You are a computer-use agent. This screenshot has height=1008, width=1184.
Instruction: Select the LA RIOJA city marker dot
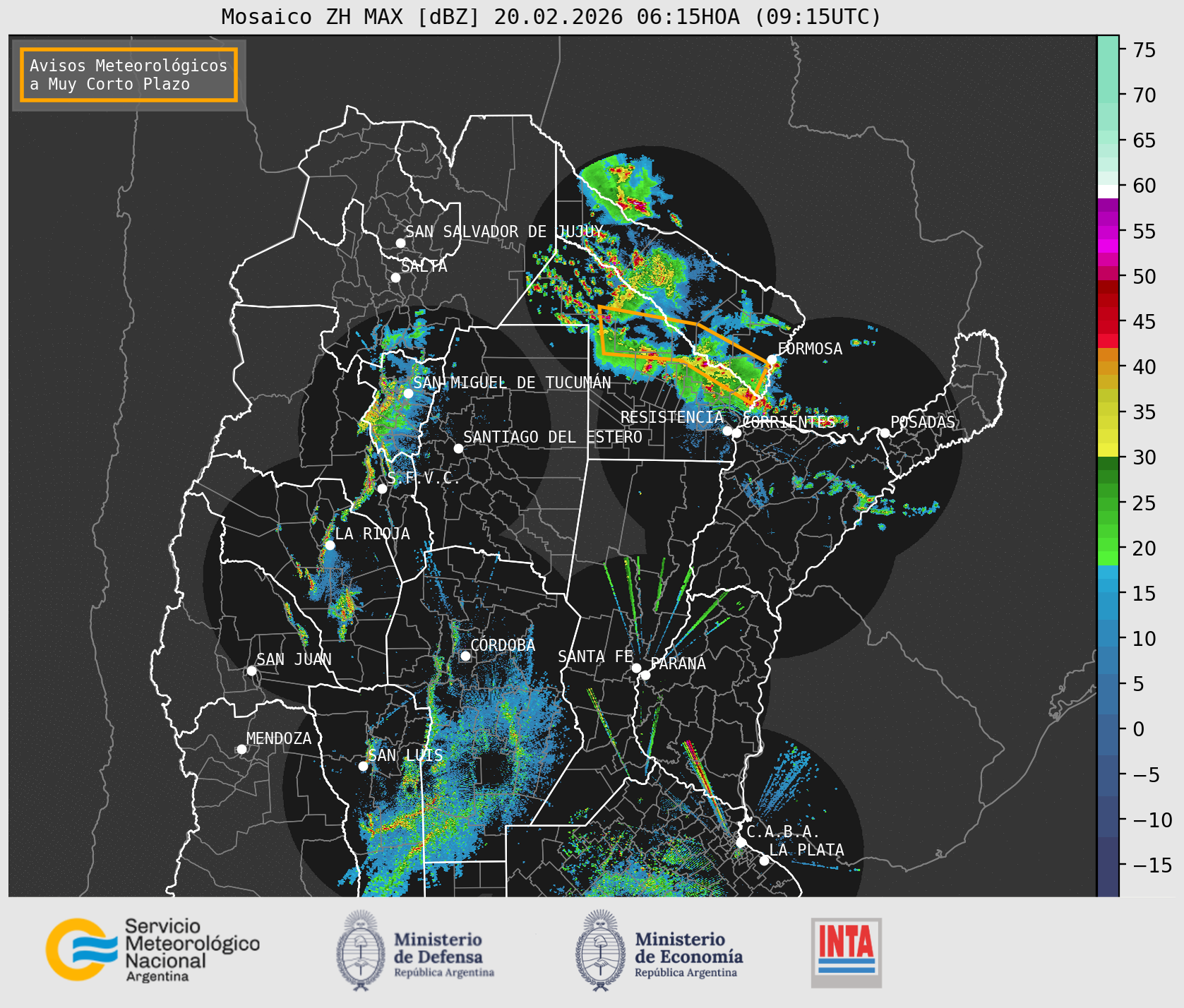(x=330, y=545)
